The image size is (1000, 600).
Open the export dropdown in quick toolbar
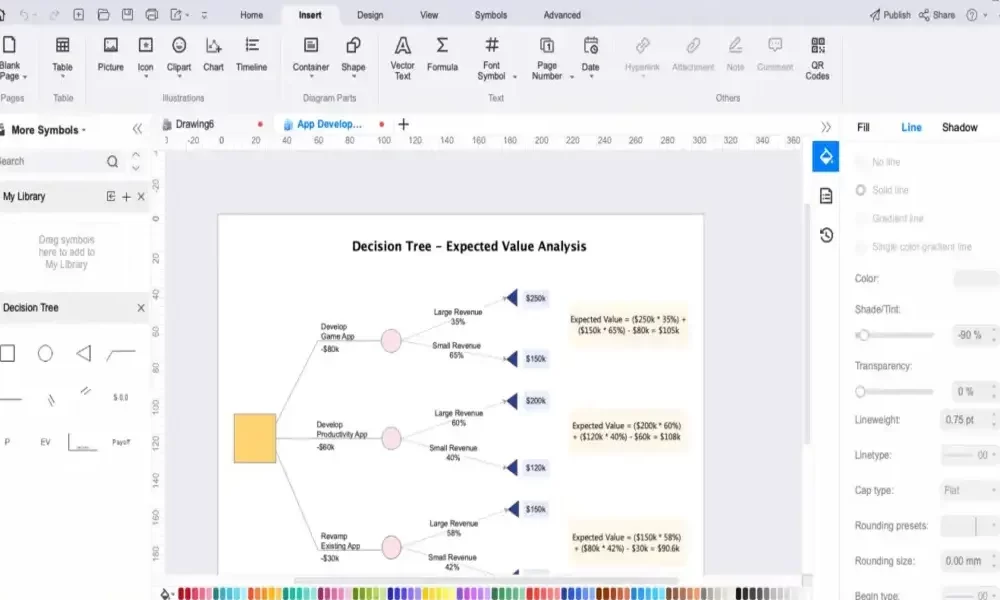click(x=188, y=15)
